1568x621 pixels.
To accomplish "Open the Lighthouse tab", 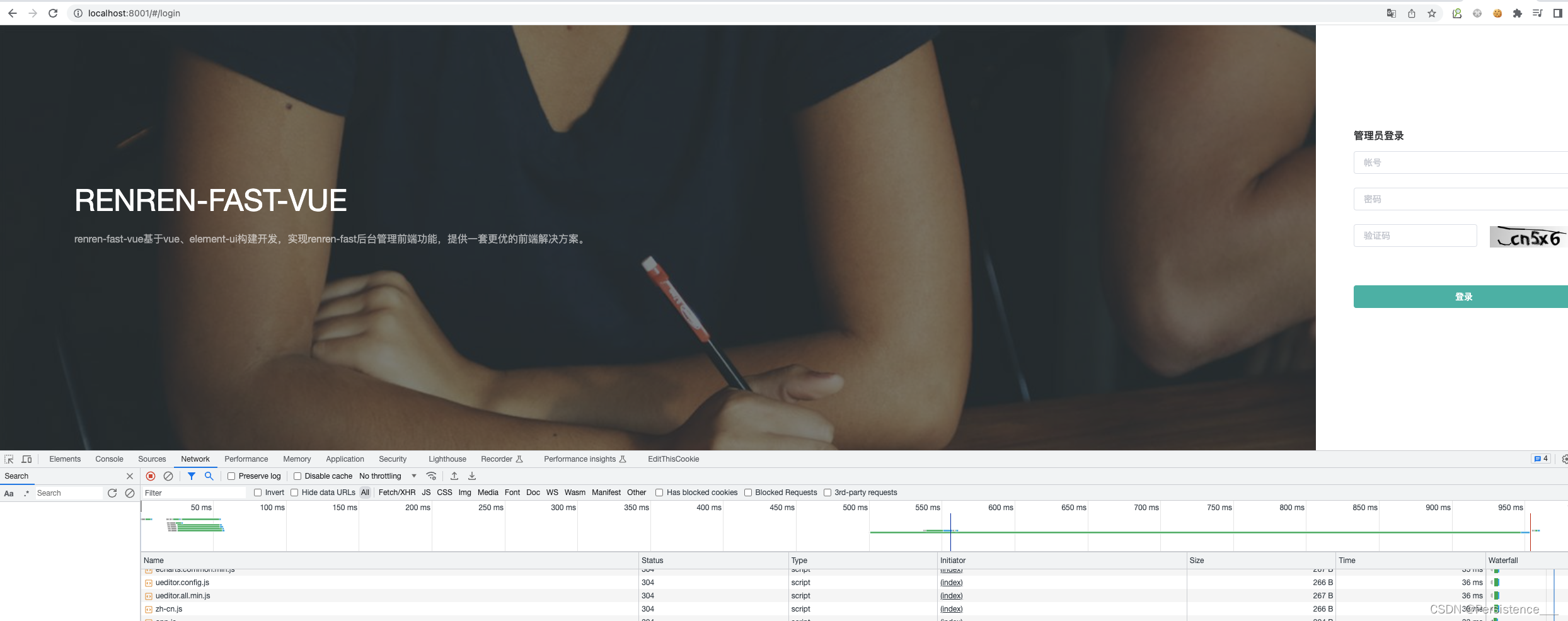I will pyautogui.click(x=447, y=459).
